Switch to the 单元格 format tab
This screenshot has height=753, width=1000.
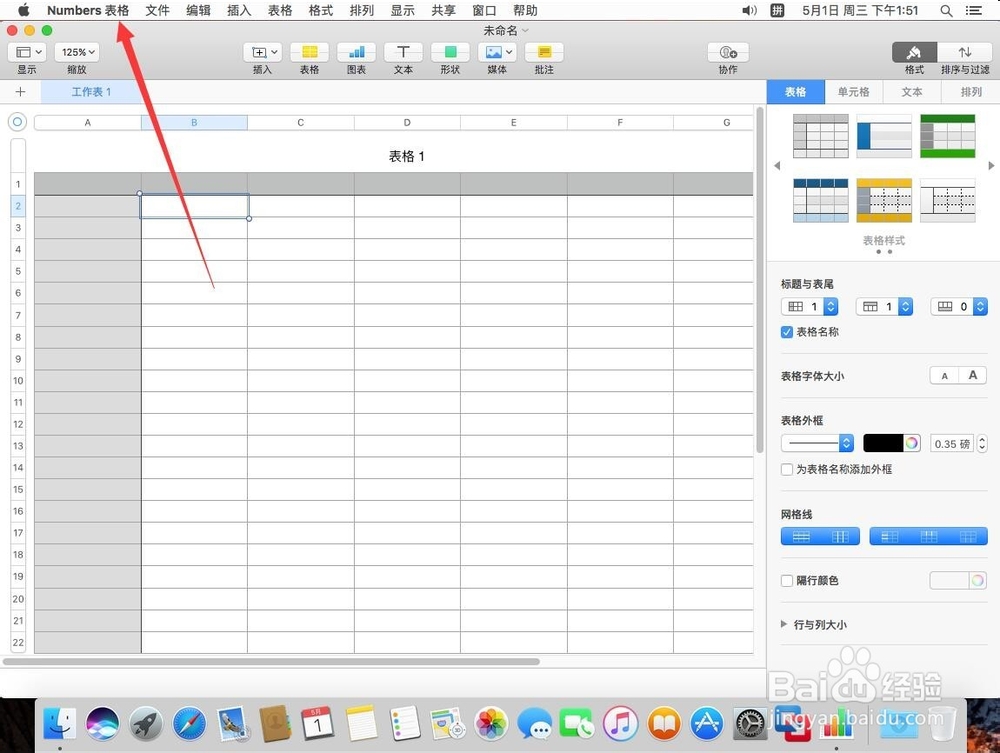click(854, 91)
